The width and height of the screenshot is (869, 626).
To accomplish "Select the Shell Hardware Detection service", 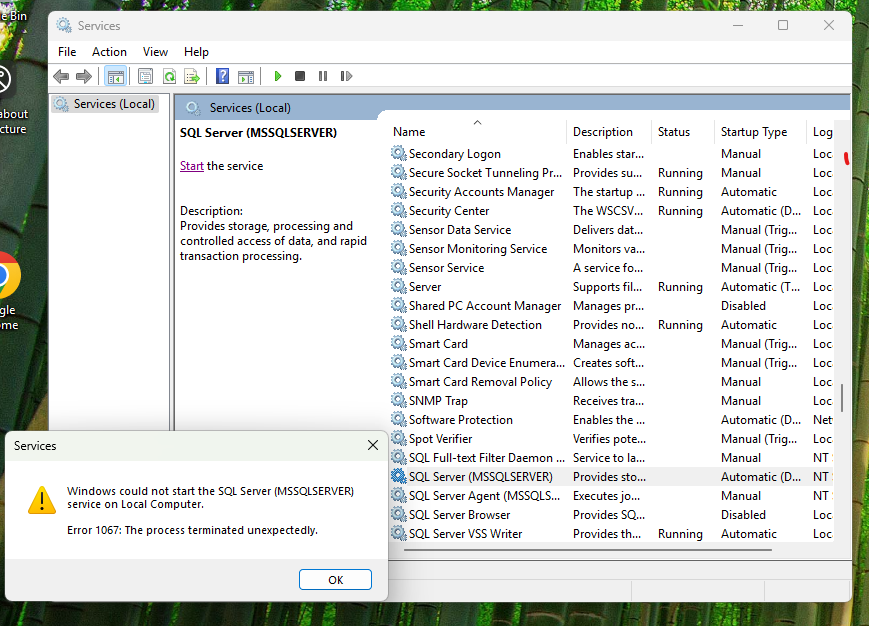I will point(611,325).
